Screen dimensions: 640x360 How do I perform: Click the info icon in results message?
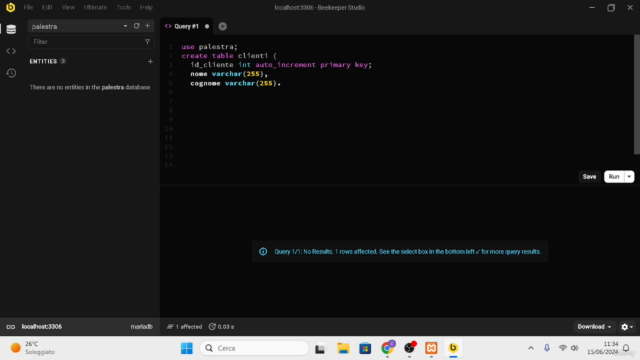click(263, 251)
